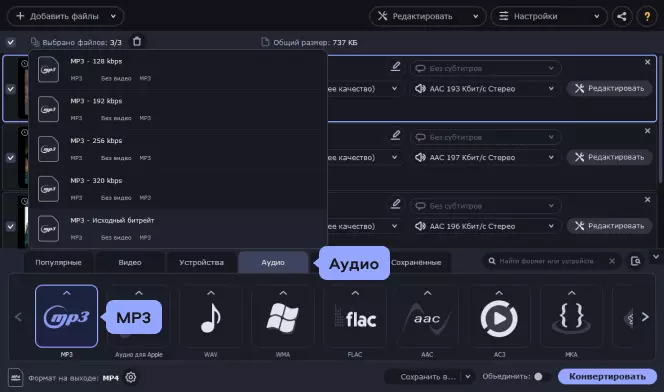Image resolution: width=664 pixels, height=392 pixels.
Task: Open first file's Без субтитров dropdown
Action: click(485, 68)
